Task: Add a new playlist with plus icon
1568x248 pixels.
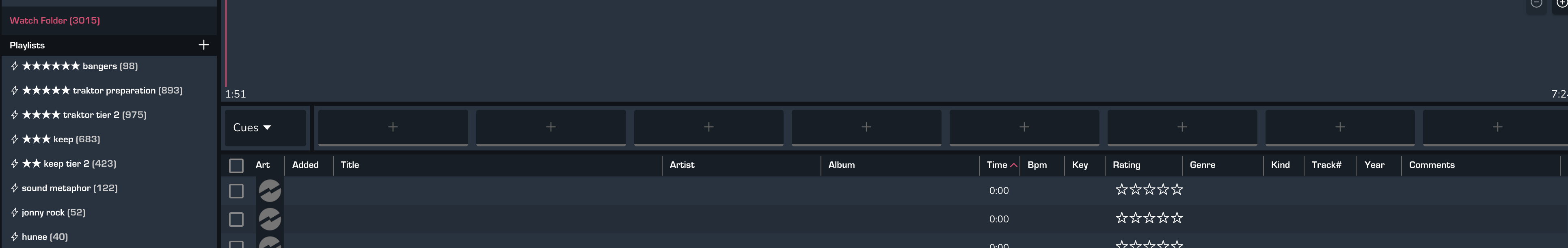Action: [x=203, y=44]
